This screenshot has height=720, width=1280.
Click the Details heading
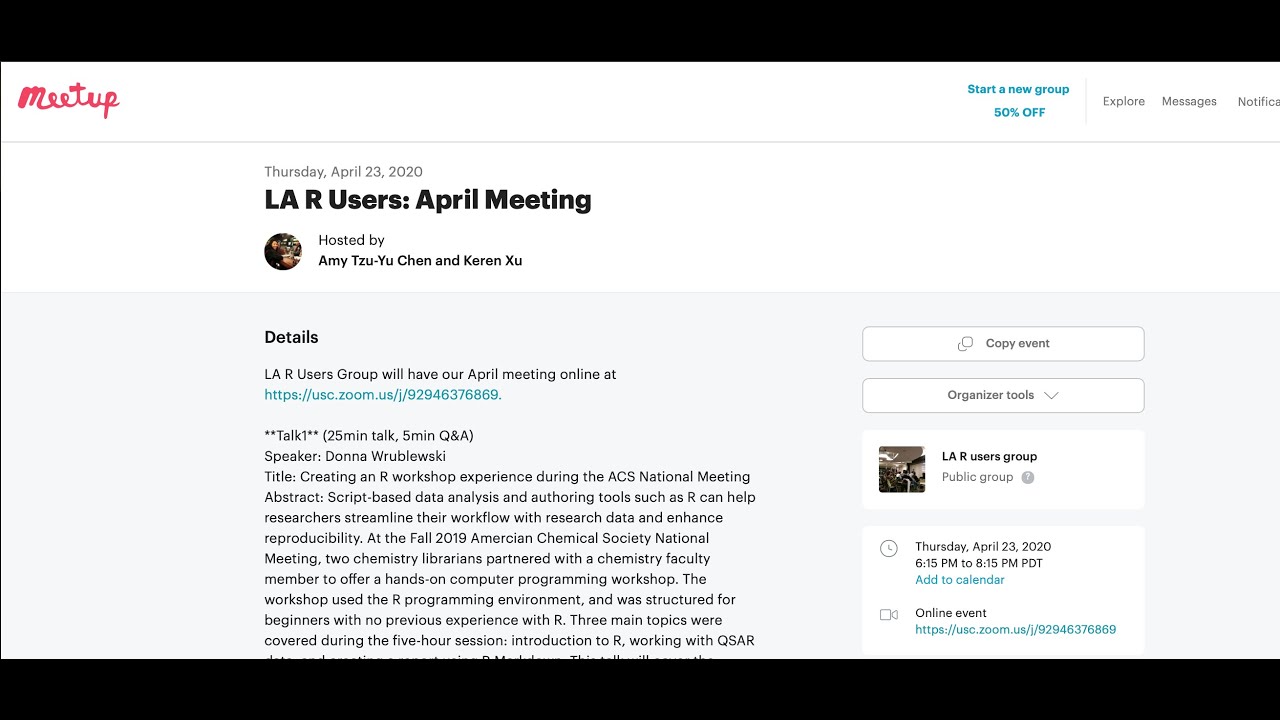pos(291,337)
